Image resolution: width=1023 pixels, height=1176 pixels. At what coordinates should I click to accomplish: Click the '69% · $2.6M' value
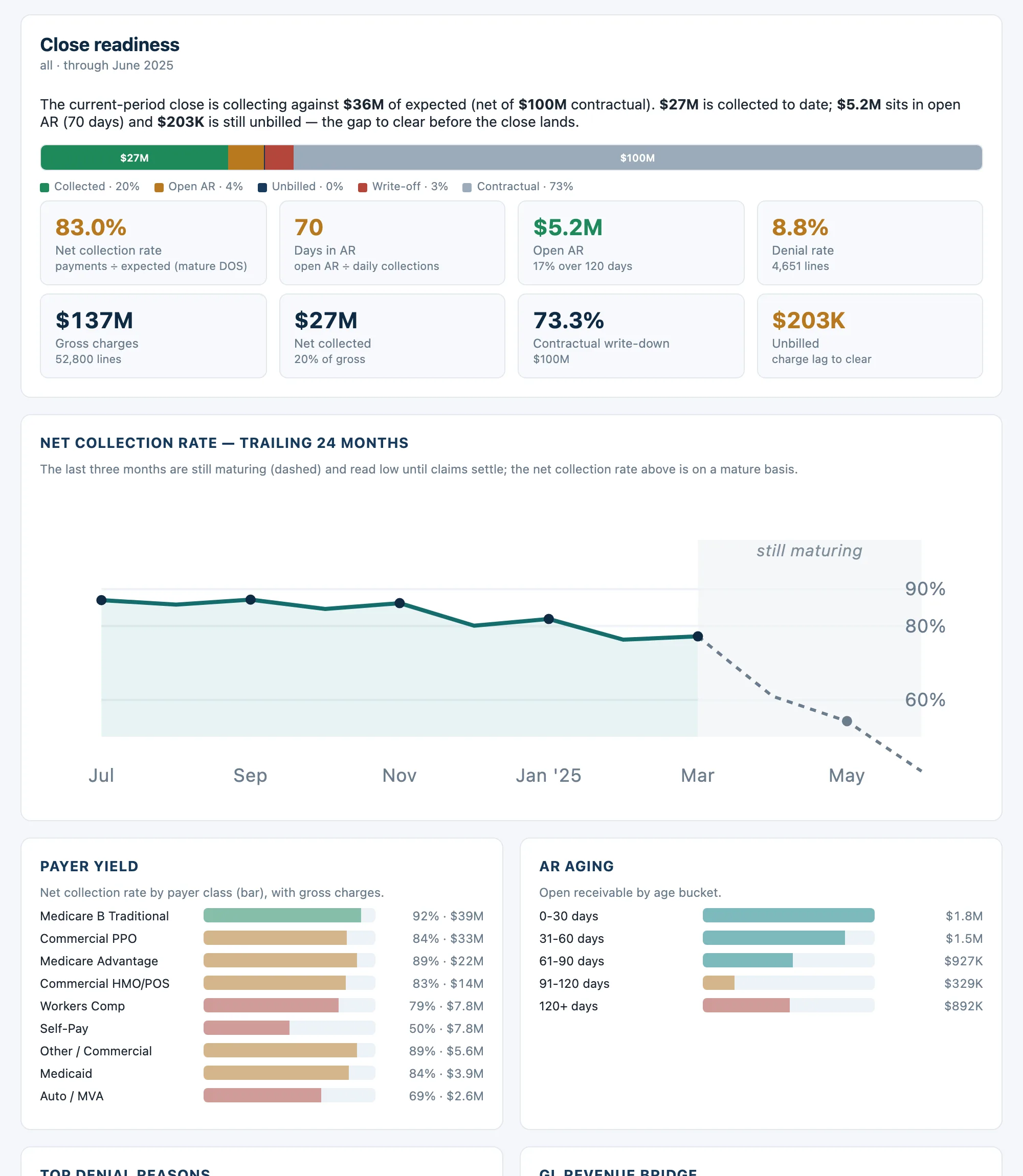(446, 1096)
